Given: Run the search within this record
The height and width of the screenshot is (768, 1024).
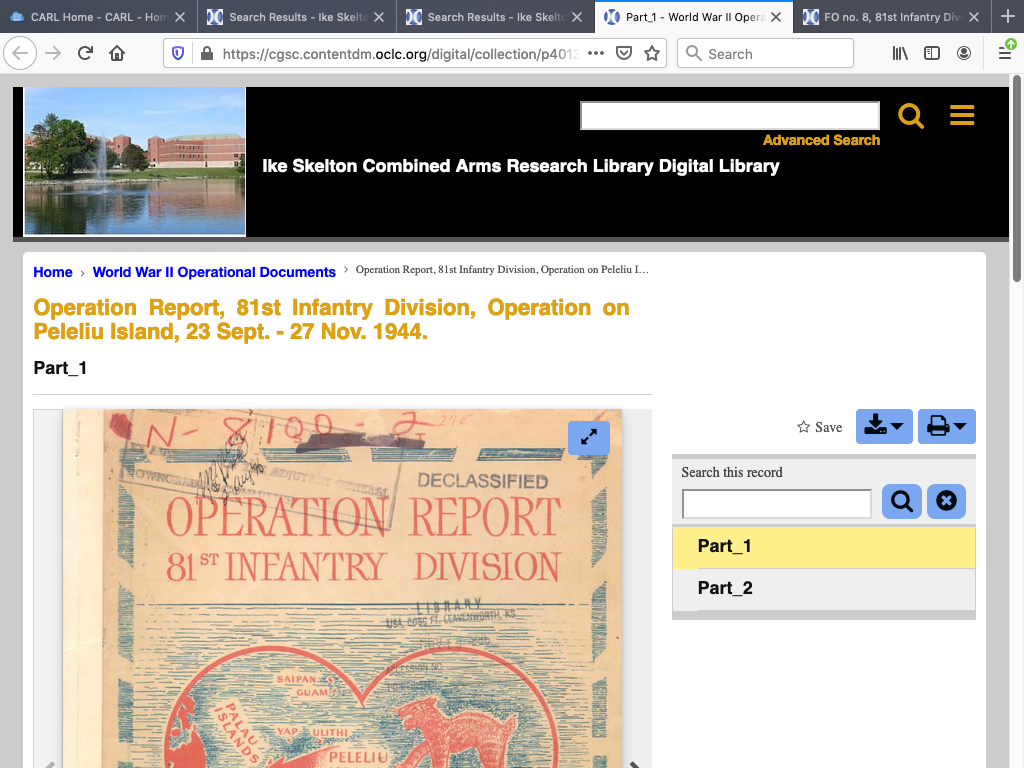Looking at the screenshot, I should [901, 501].
